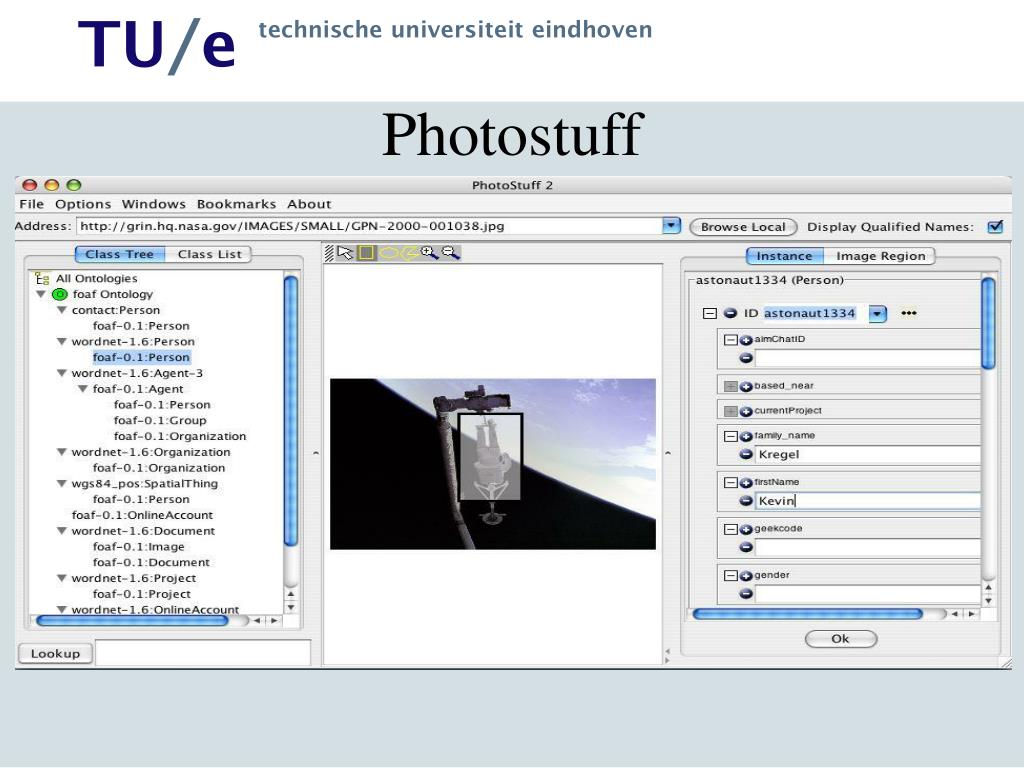Open the Address bar dropdown arrow
Image resolution: width=1024 pixels, height=768 pixels.
671,226
